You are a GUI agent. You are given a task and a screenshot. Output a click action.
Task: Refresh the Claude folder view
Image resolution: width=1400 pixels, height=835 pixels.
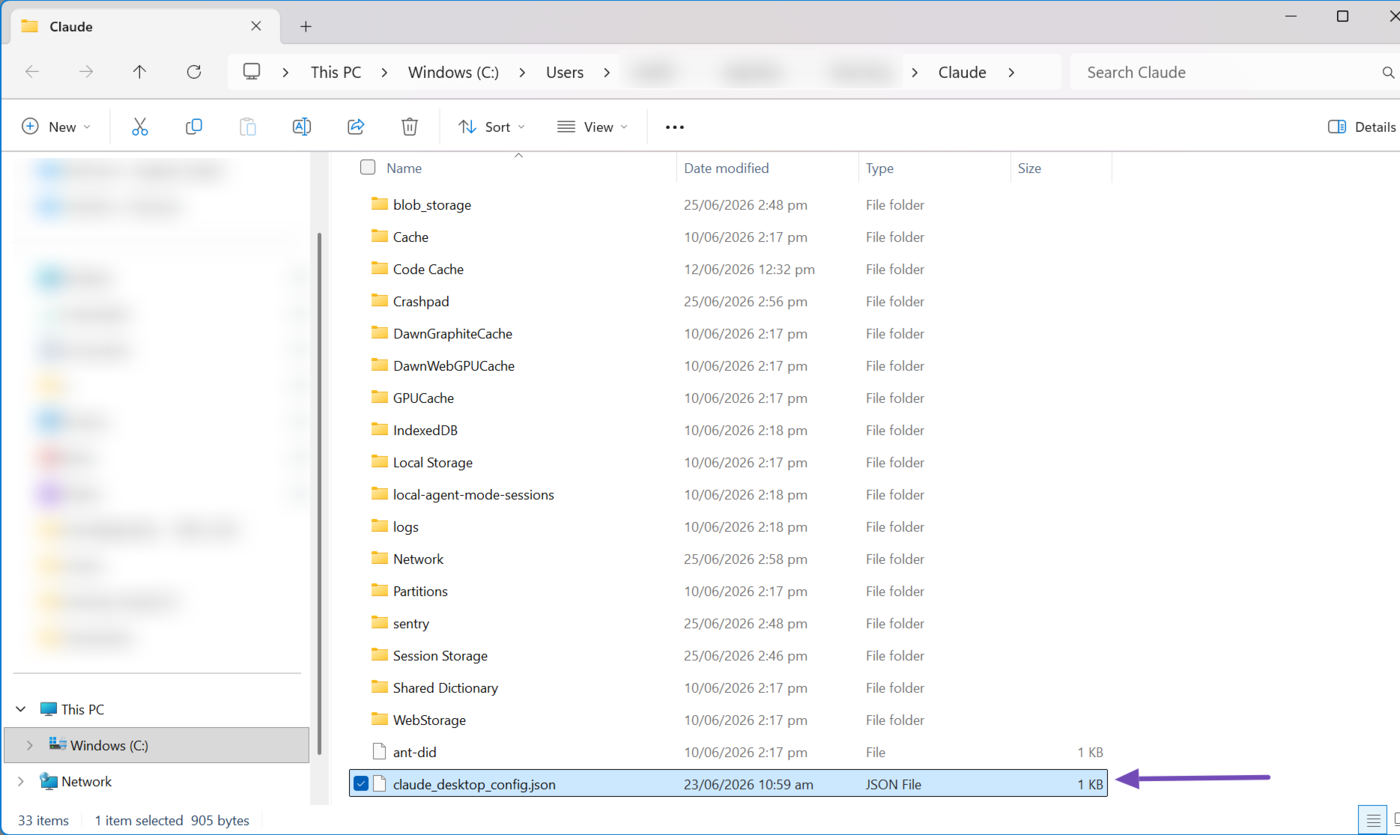[x=194, y=72]
